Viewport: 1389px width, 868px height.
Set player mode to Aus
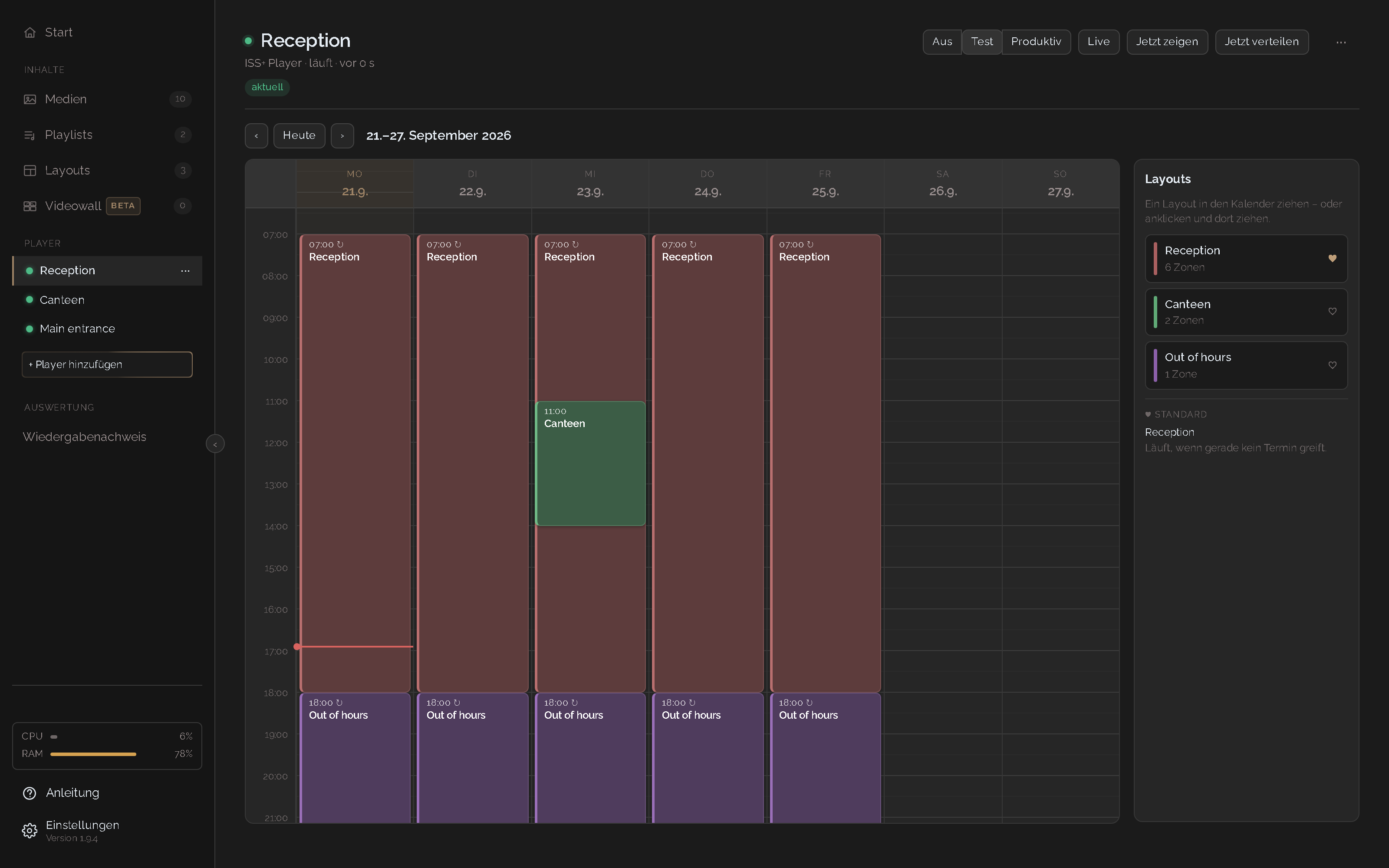pyautogui.click(x=942, y=42)
